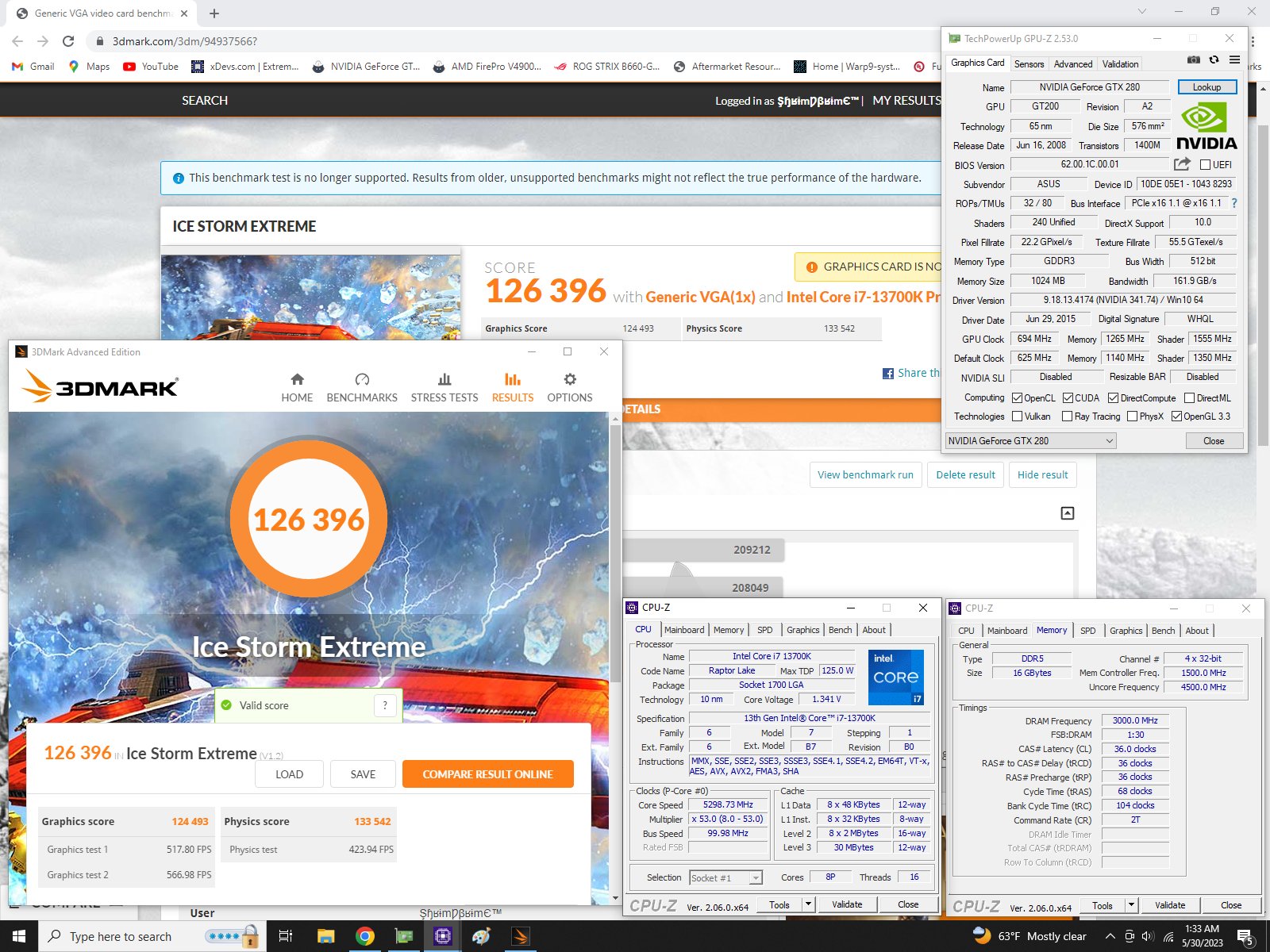Click the browser reload icon
This screenshot has height=952, width=1270.
(x=68, y=41)
